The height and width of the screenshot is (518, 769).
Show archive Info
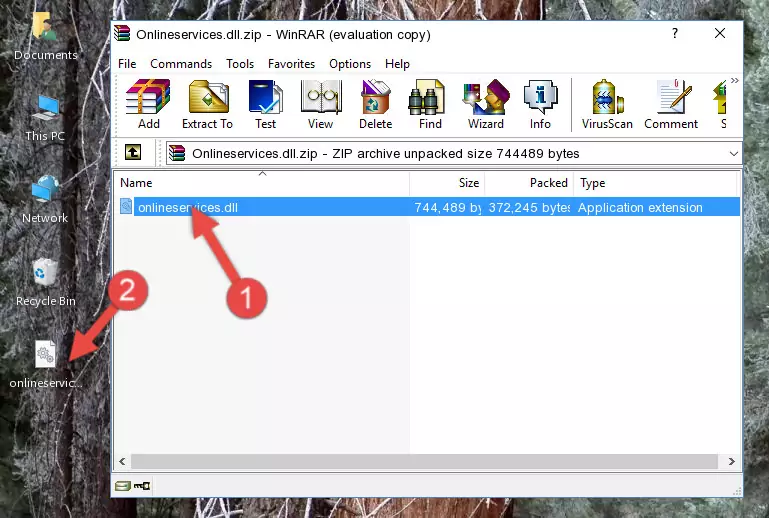[540, 104]
